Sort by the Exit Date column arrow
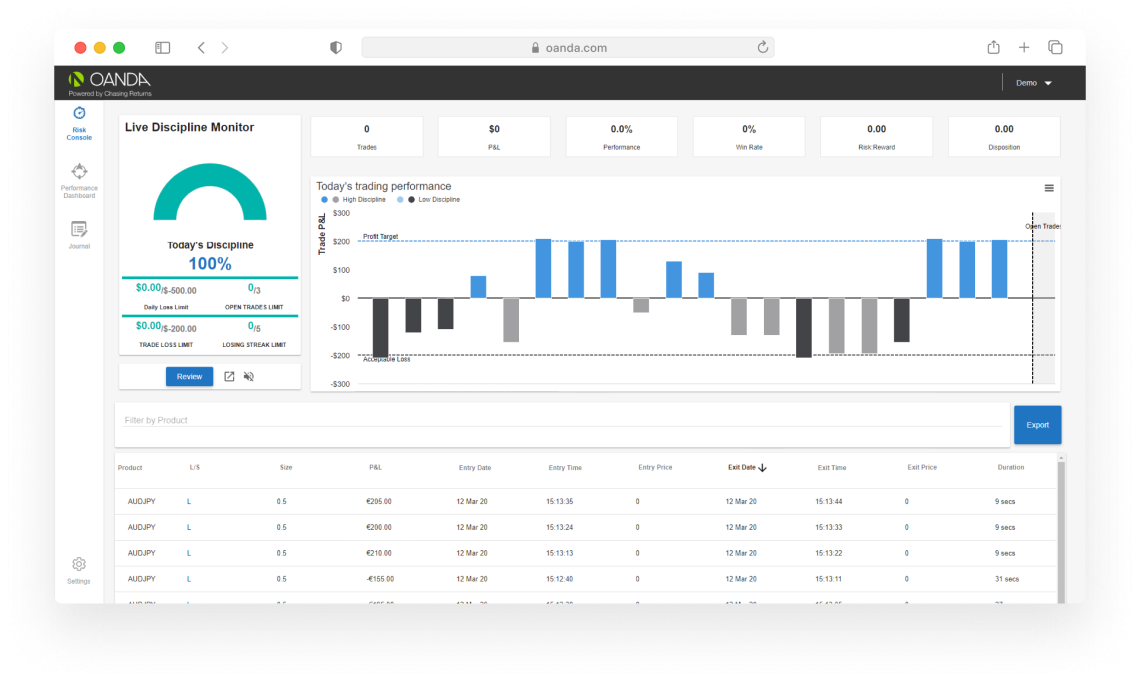The width and height of the screenshot is (1140, 682). (x=762, y=468)
